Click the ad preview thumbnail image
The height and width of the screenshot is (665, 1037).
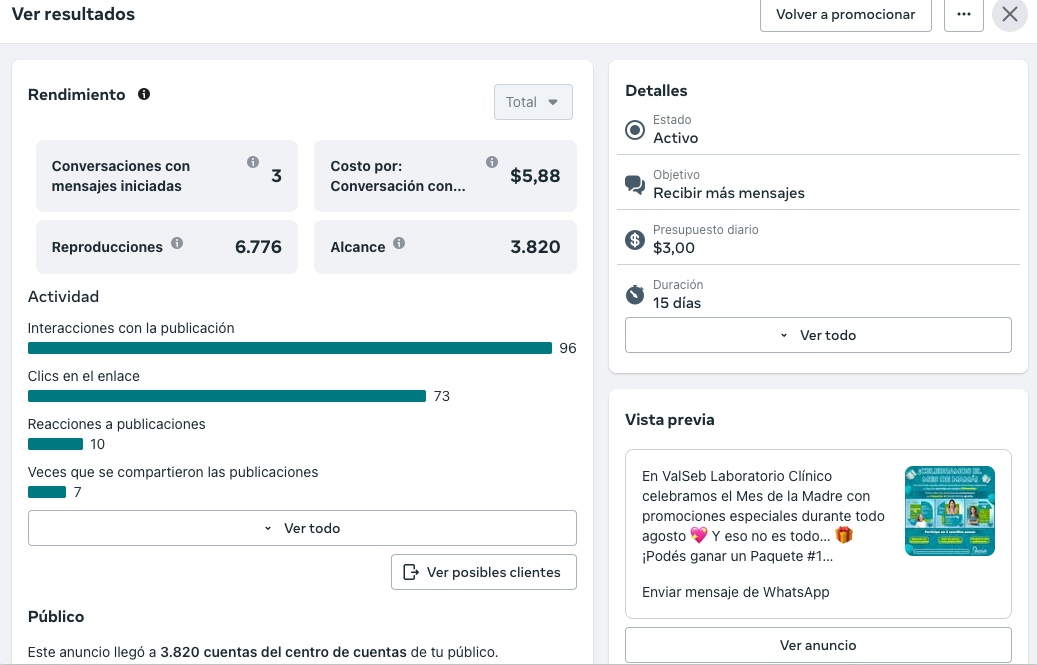949,511
